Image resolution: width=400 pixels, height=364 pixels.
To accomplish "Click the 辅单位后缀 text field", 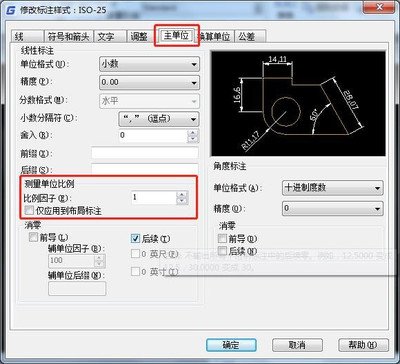I will [x=77, y=288].
